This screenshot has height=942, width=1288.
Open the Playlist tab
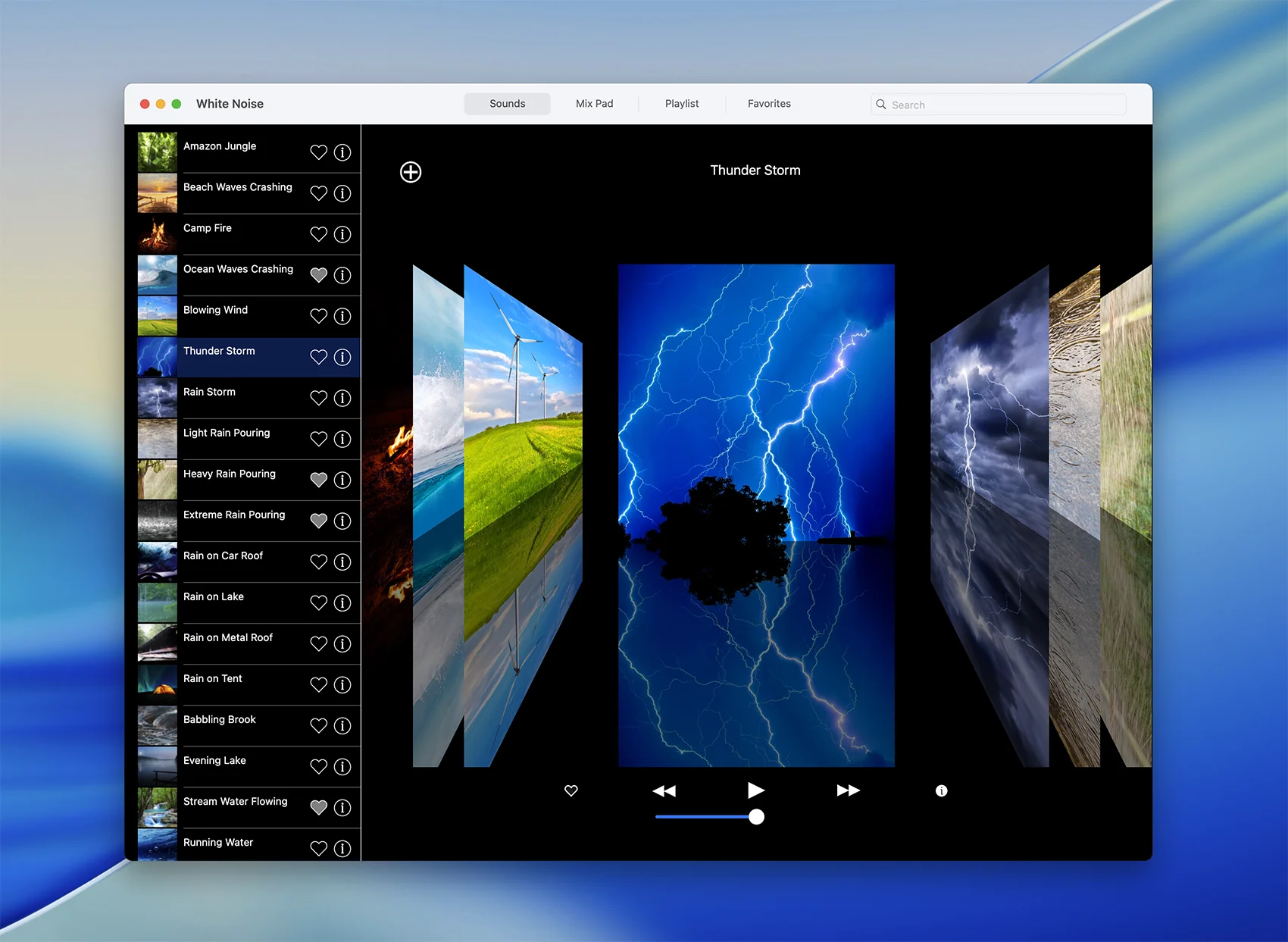(682, 104)
